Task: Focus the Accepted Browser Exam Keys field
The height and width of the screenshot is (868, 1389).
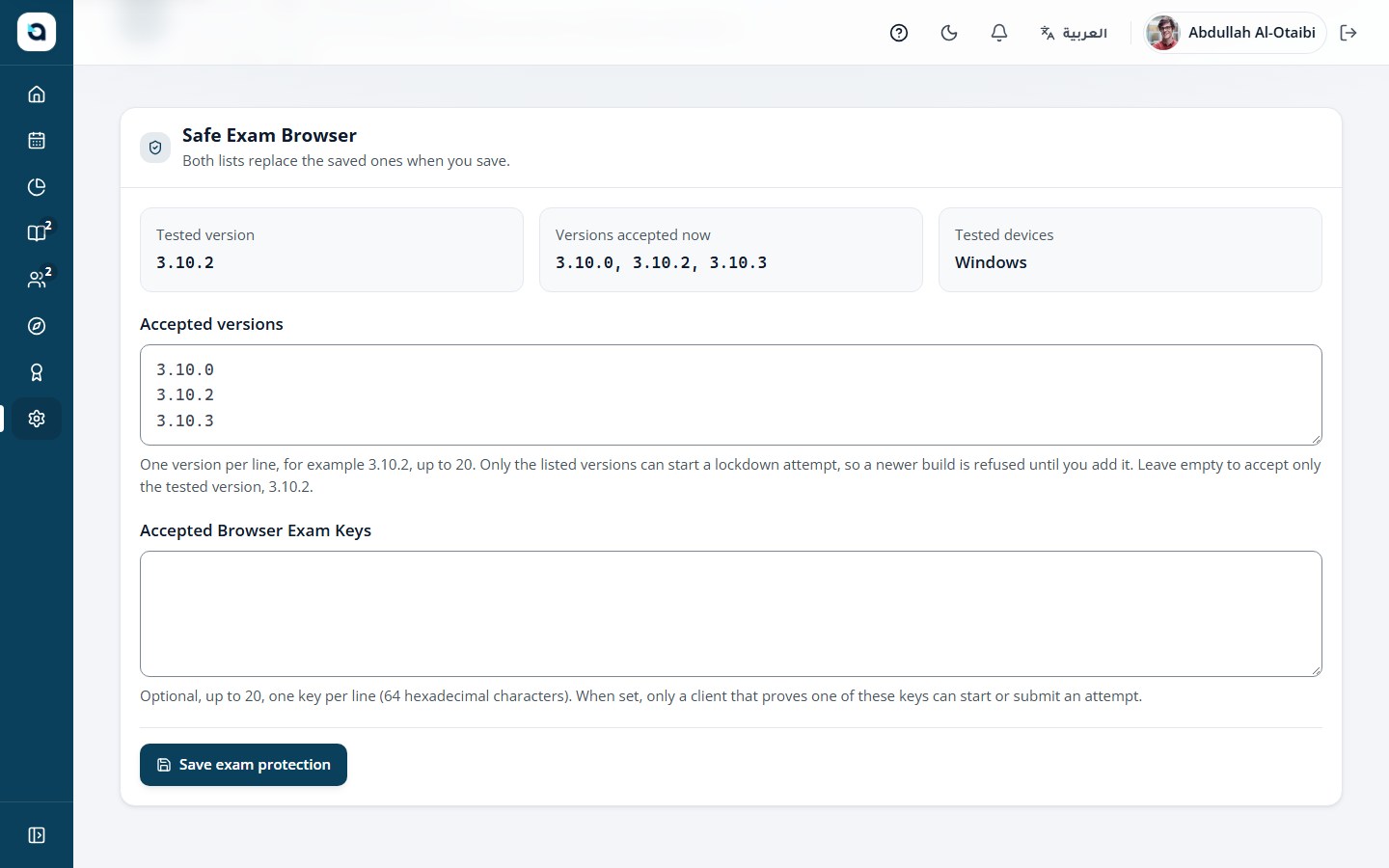Action: (x=731, y=613)
